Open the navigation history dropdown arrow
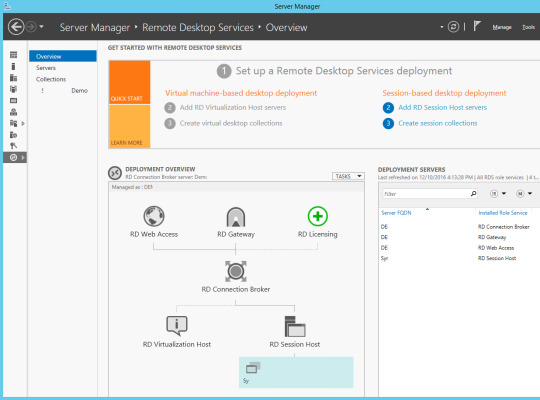The height and width of the screenshot is (400, 540). click(42, 27)
